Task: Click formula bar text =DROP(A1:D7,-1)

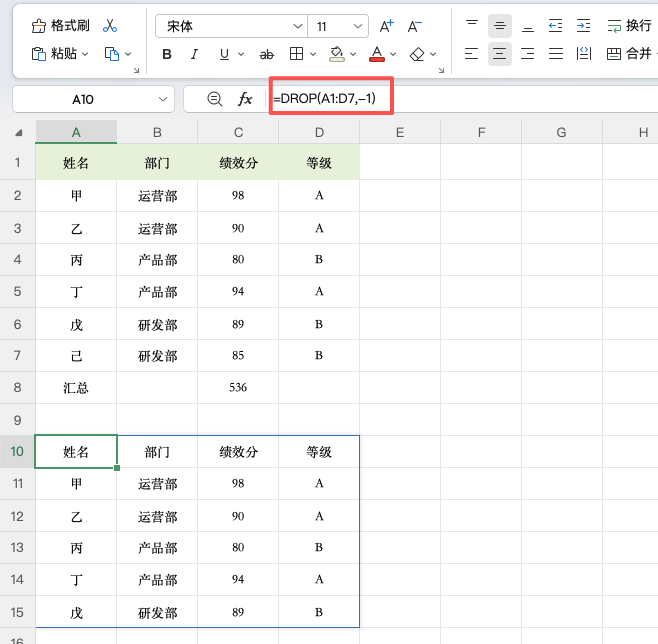Action: pos(324,99)
